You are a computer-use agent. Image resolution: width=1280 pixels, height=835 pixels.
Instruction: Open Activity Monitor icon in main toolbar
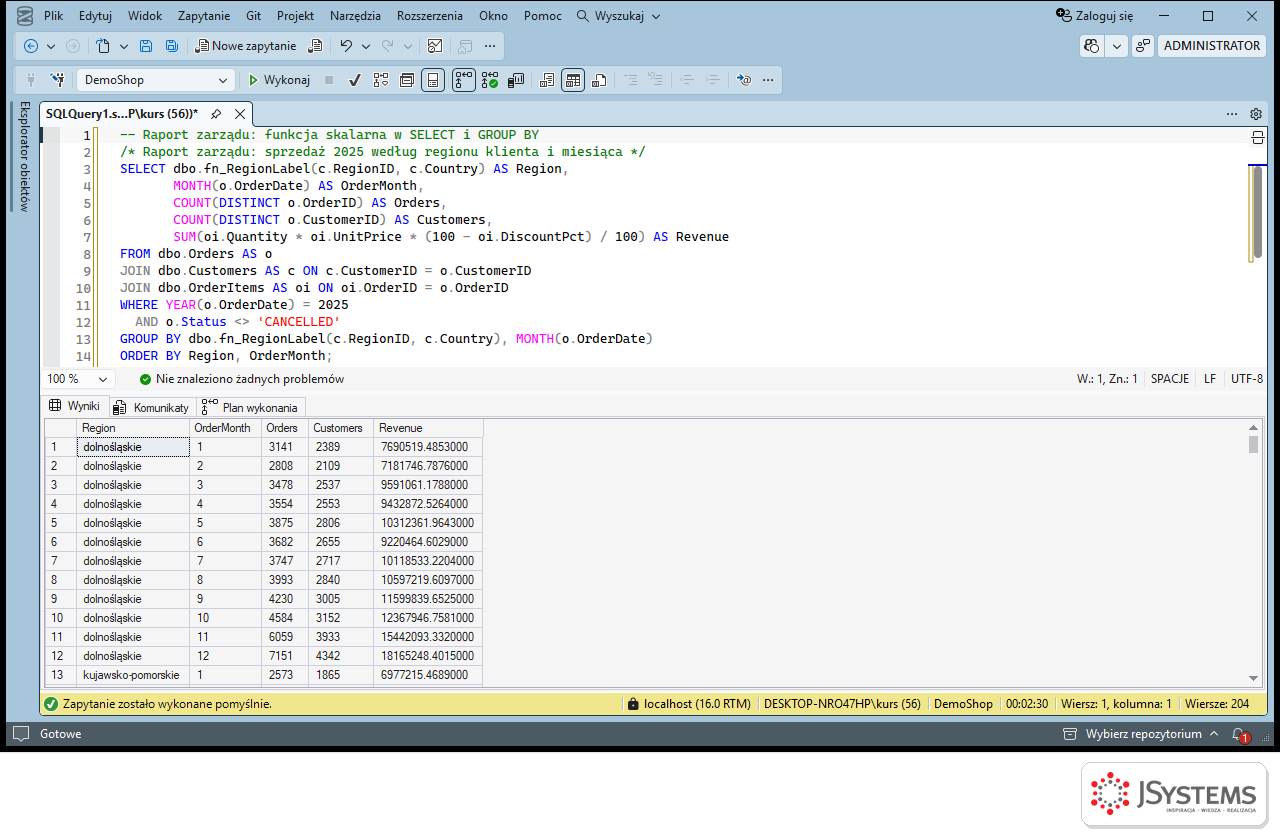[435, 46]
